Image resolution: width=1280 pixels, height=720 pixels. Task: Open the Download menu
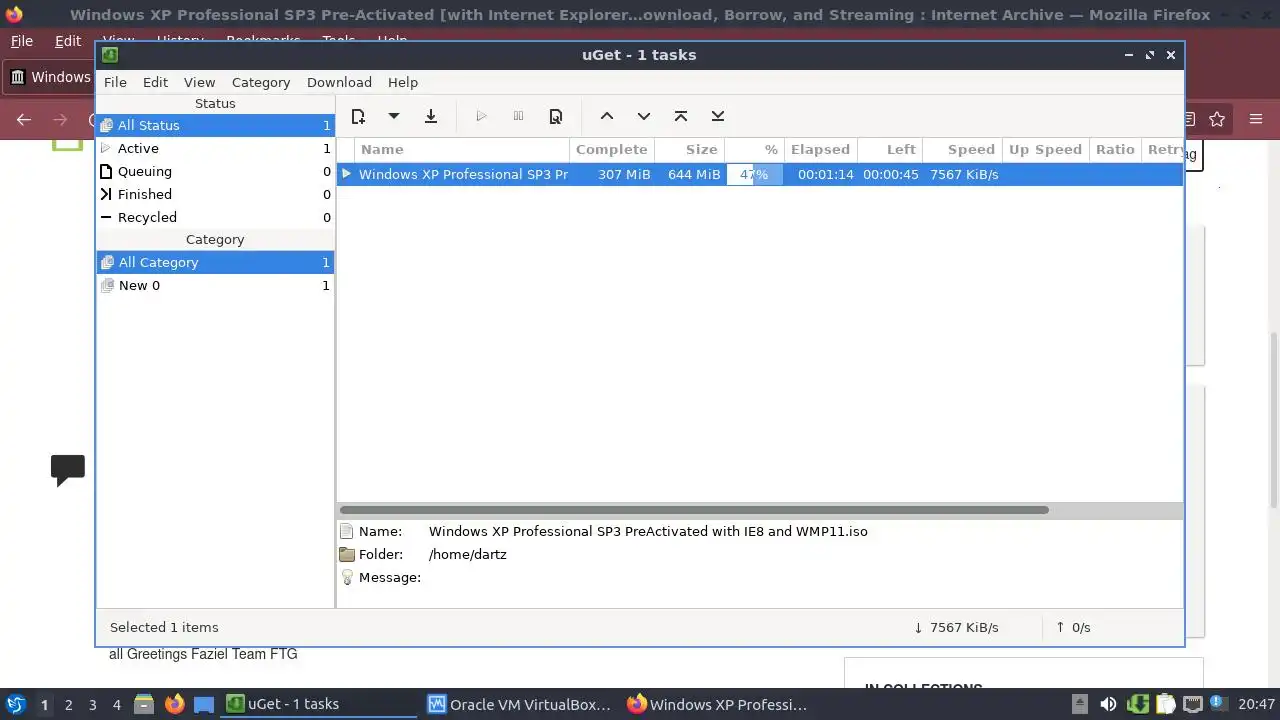(339, 82)
